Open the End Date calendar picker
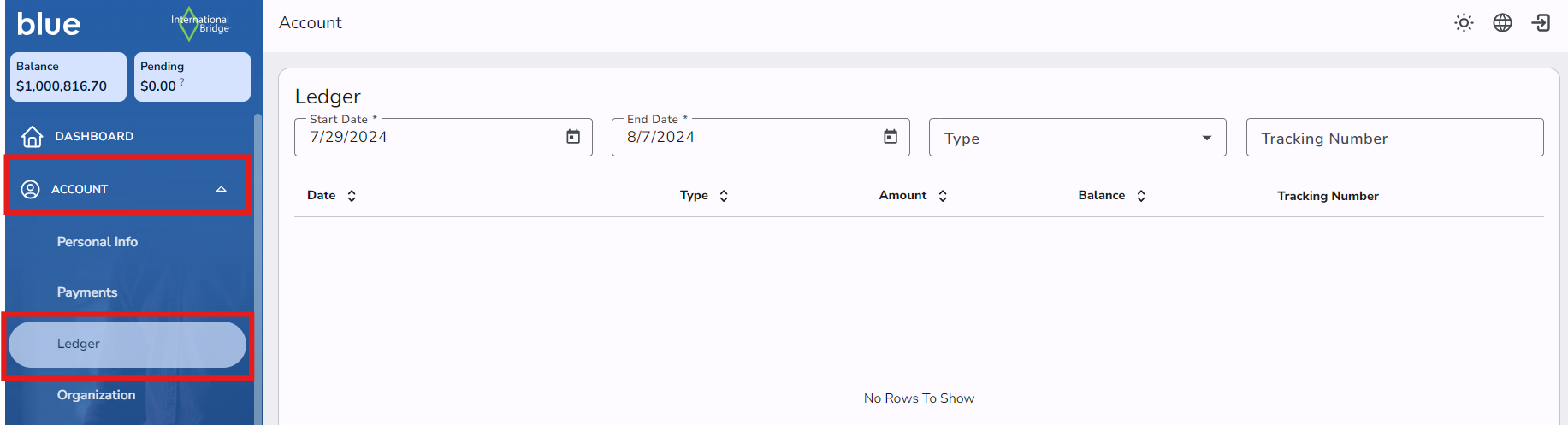Image resolution: width=1568 pixels, height=425 pixels. tap(891, 137)
